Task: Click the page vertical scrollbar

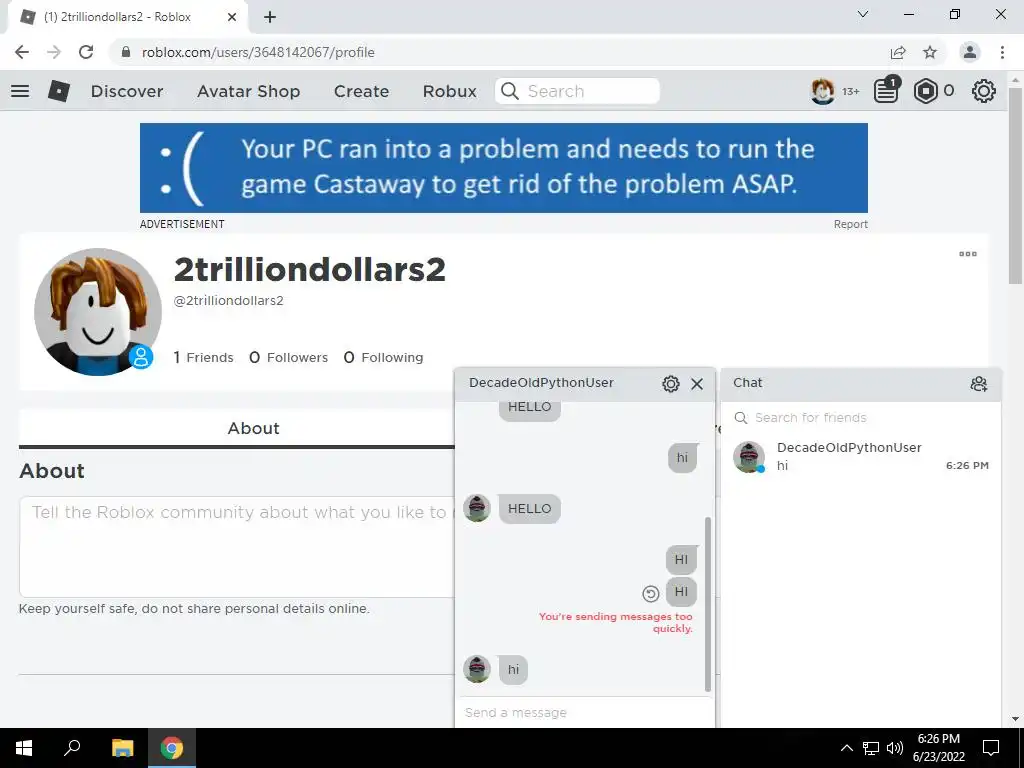Action: click(1015, 186)
